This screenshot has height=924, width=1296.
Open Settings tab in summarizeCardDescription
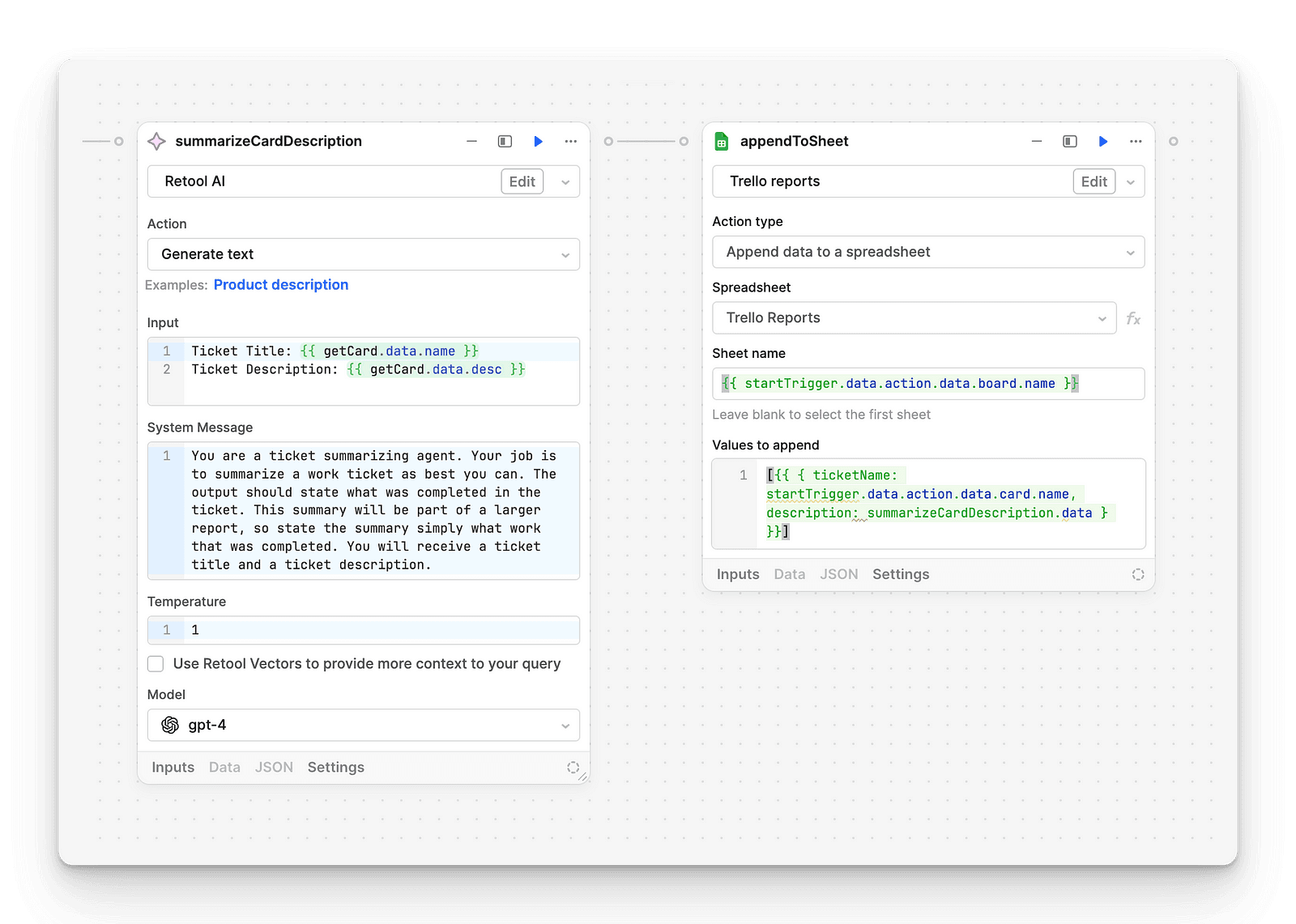tap(336, 768)
